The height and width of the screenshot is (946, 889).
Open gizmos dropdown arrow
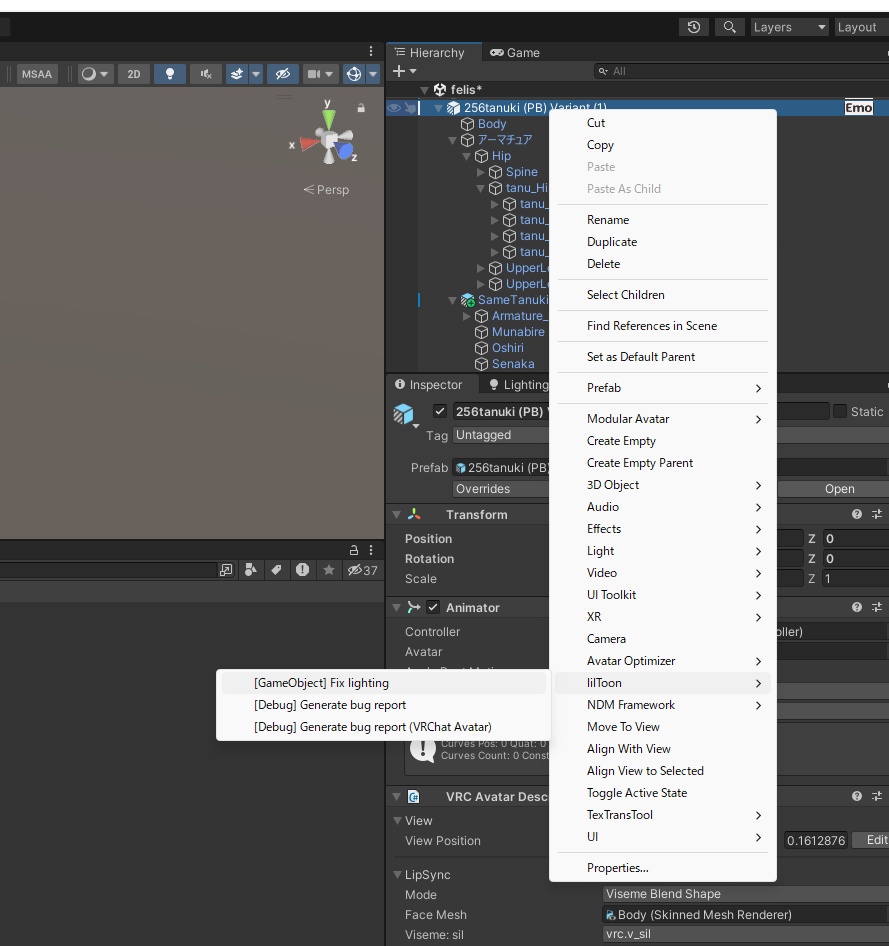coord(373,74)
